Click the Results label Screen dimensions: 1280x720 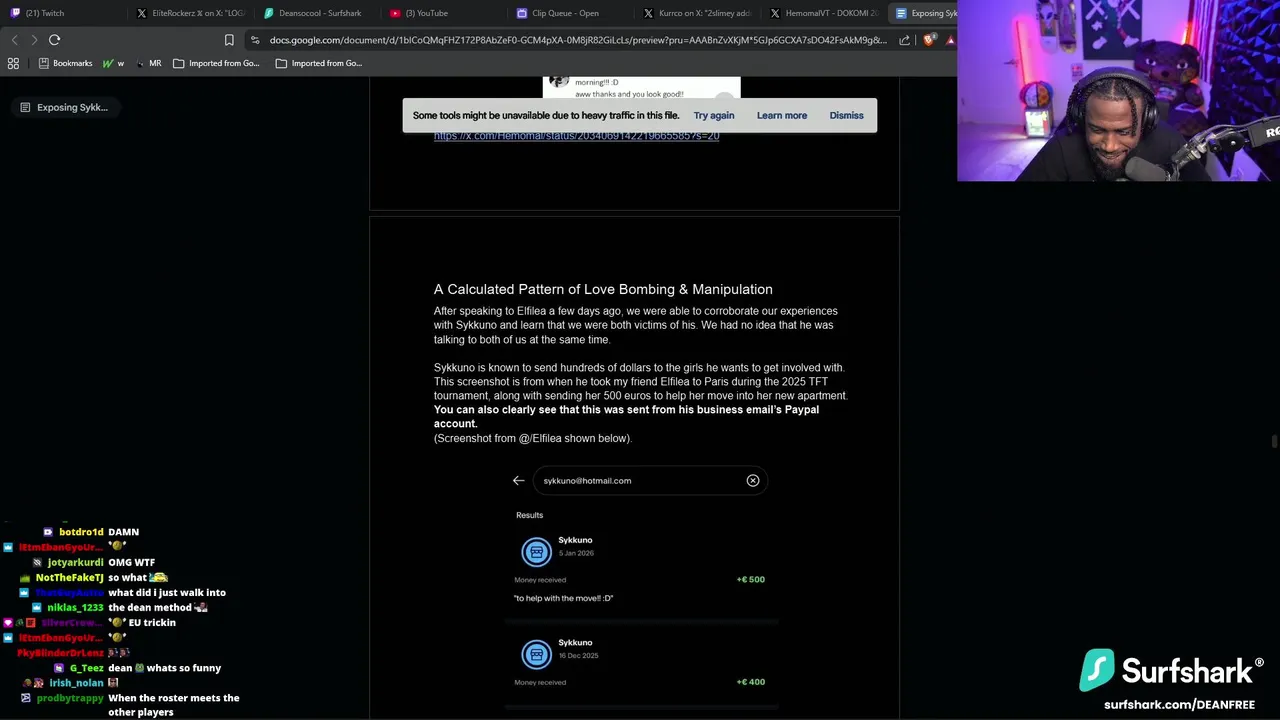(x=530, y=515)
